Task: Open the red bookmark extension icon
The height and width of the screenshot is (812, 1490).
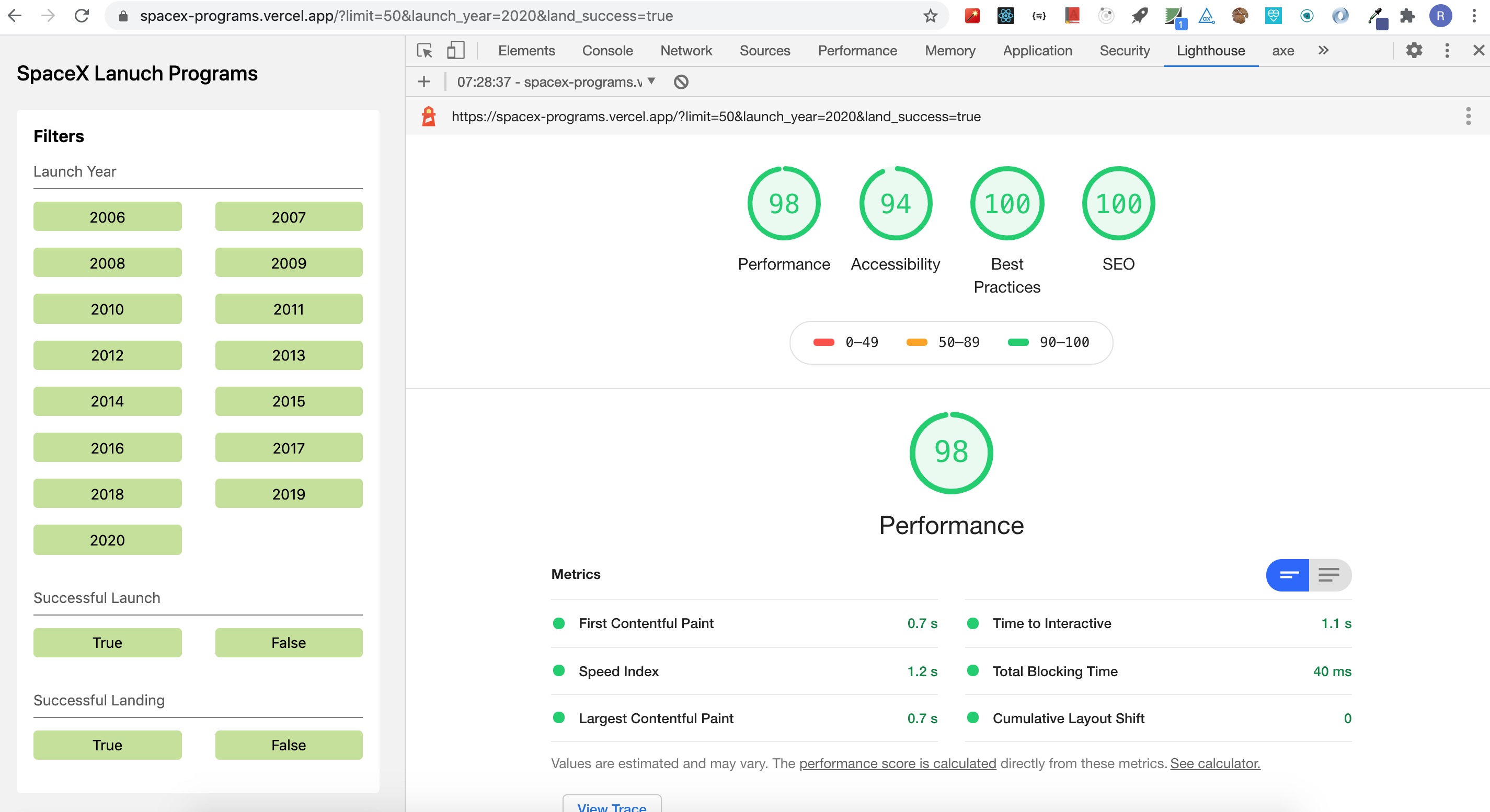Action: [1072, 16]
